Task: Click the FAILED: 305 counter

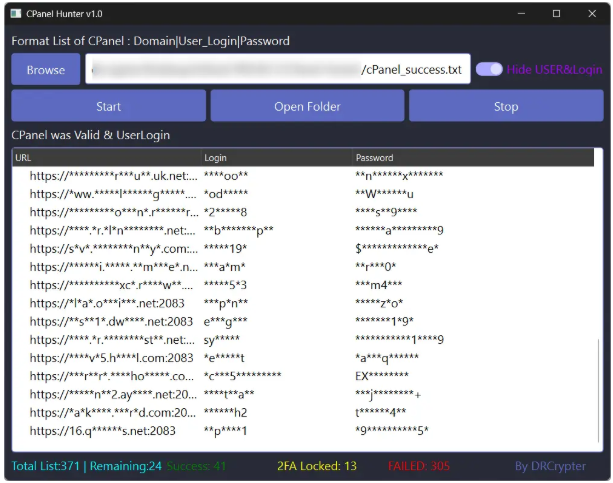Action: pyautogui.click(x=419, y=466)
